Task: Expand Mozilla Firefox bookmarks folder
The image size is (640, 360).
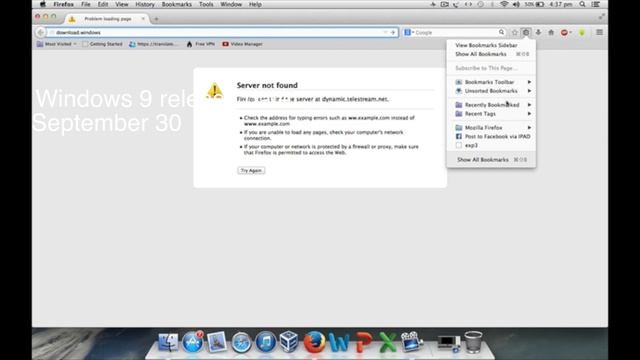Action: click(491, 128)
